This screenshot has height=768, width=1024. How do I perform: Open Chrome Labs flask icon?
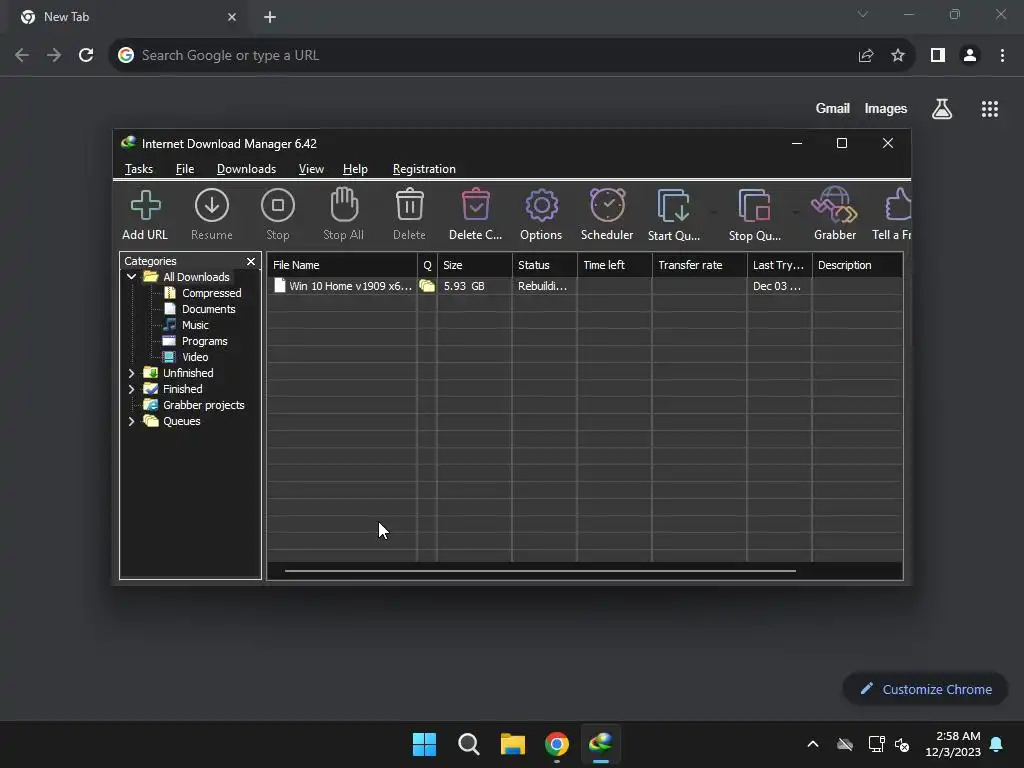coord(942,109)
